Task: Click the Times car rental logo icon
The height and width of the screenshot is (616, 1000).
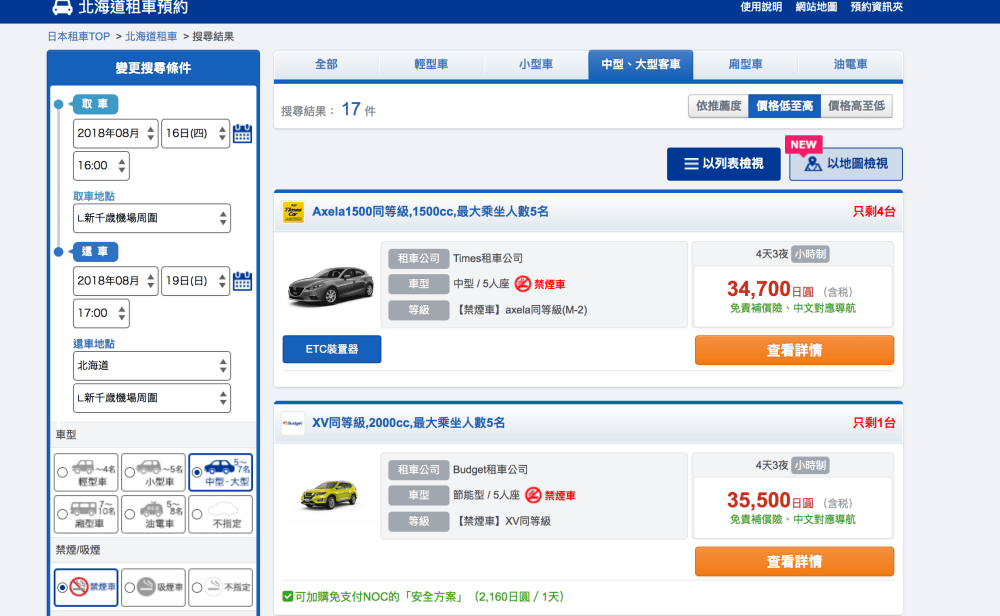Action: pyautogui.click(x=293, y=212)
